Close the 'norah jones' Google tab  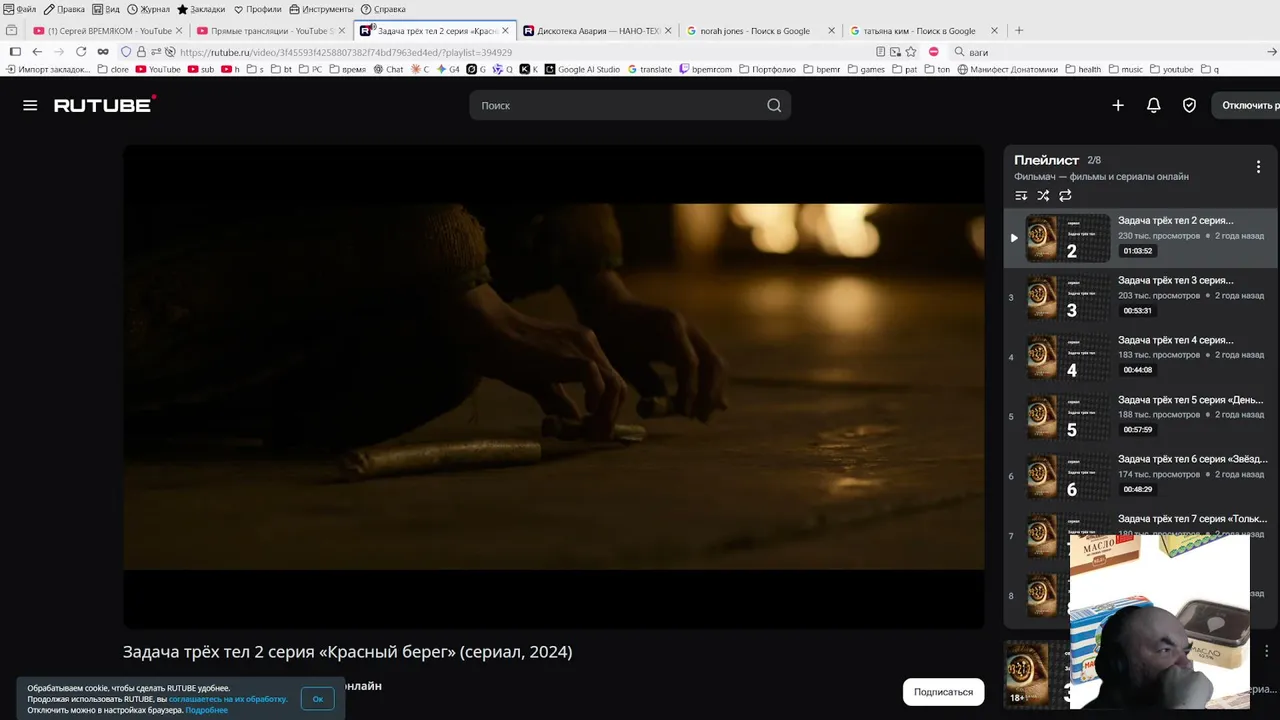[831, 31]
